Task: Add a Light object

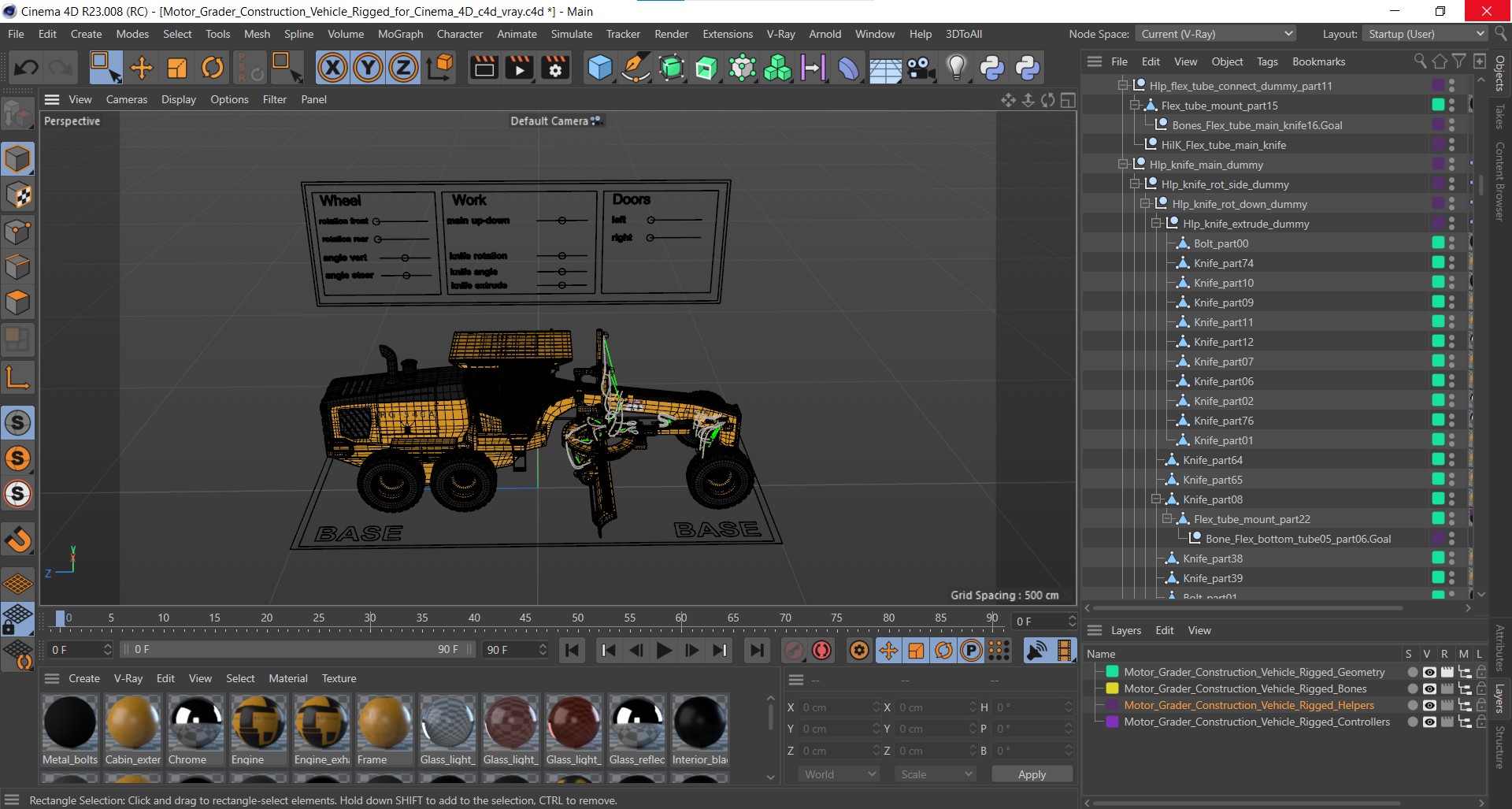Action: (x=956, y=68)
